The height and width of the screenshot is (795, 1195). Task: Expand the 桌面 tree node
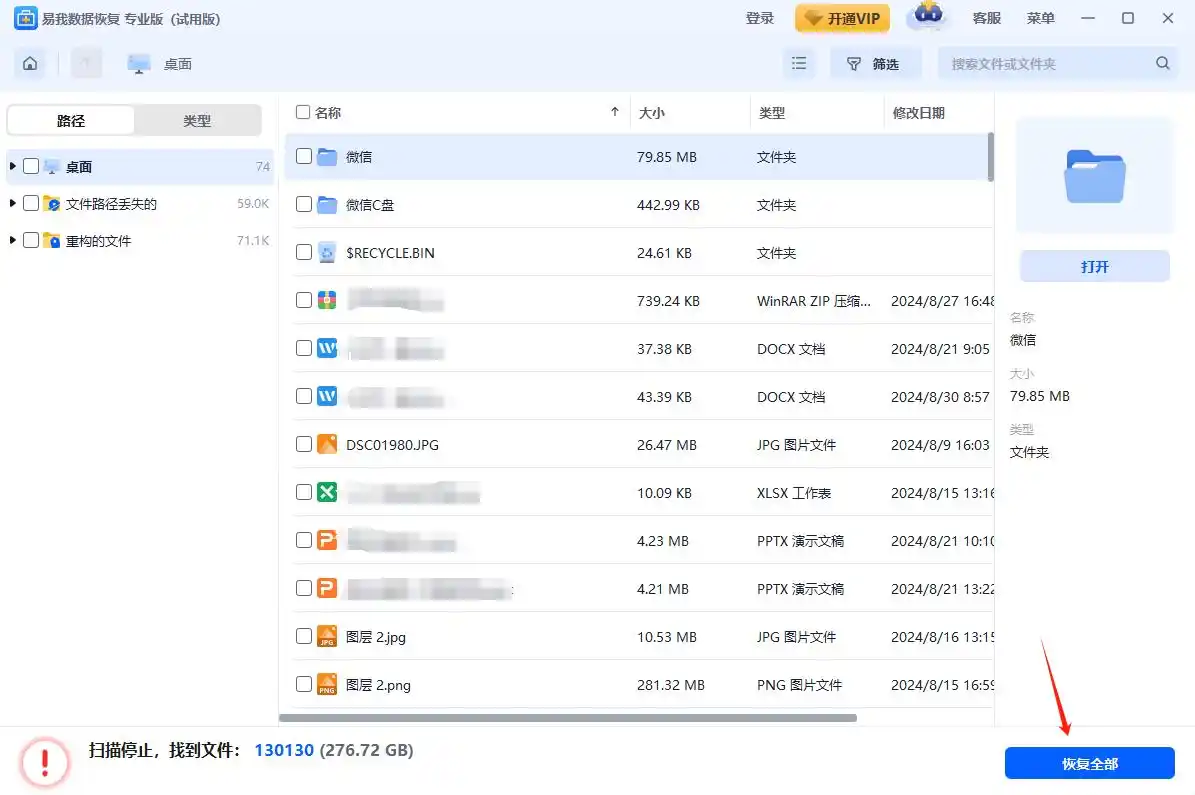tap(11, 167)
